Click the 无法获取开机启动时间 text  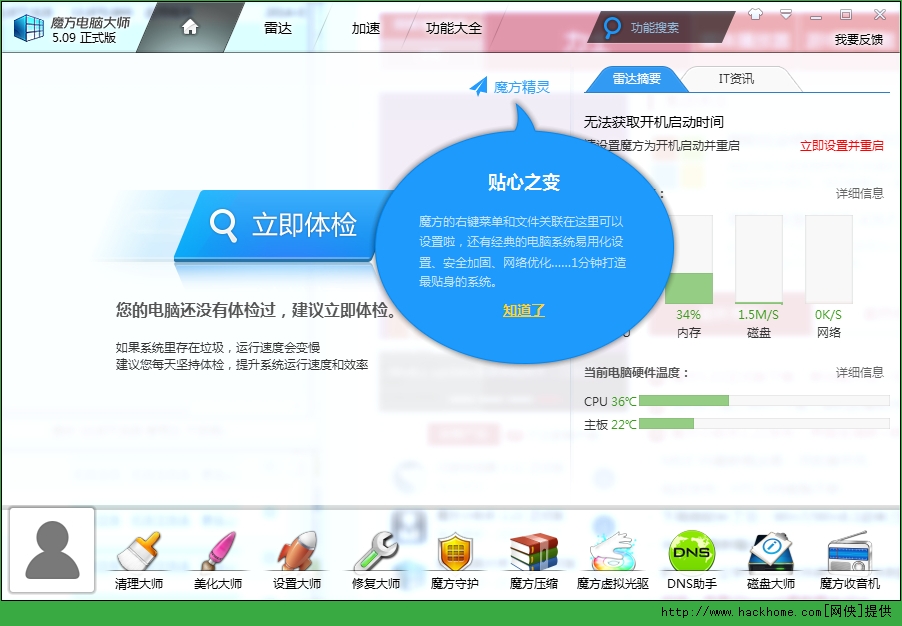click(x=653, y=122)
